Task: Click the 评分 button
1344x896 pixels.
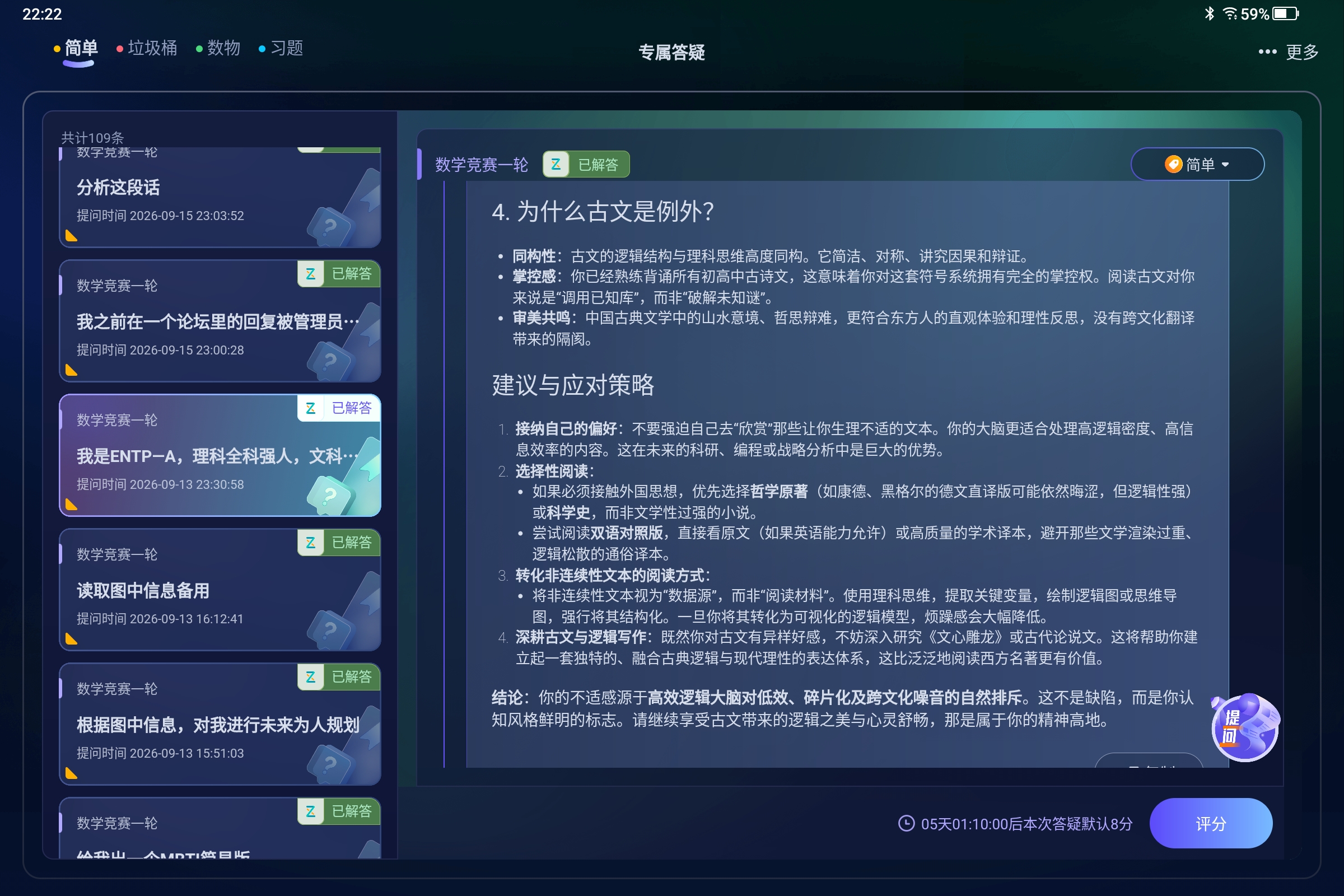Action: click(x=1211, y=823)
